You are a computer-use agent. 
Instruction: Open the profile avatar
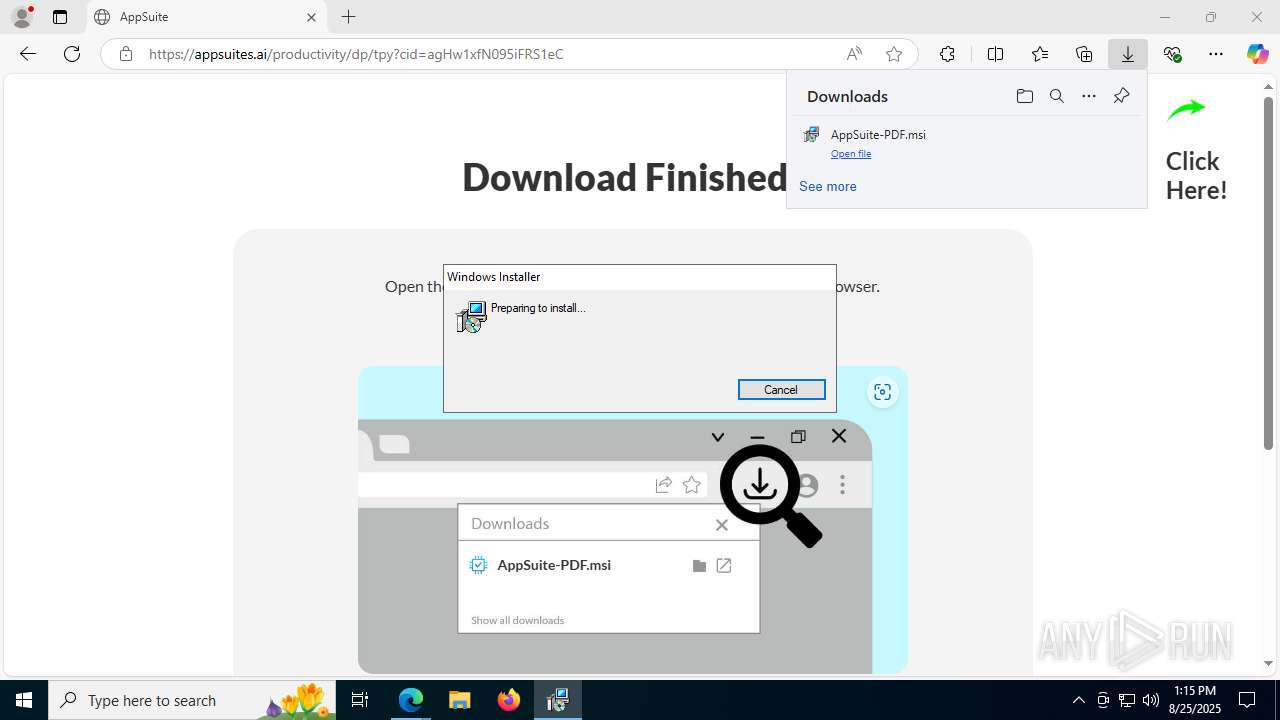tap(22, 17)
